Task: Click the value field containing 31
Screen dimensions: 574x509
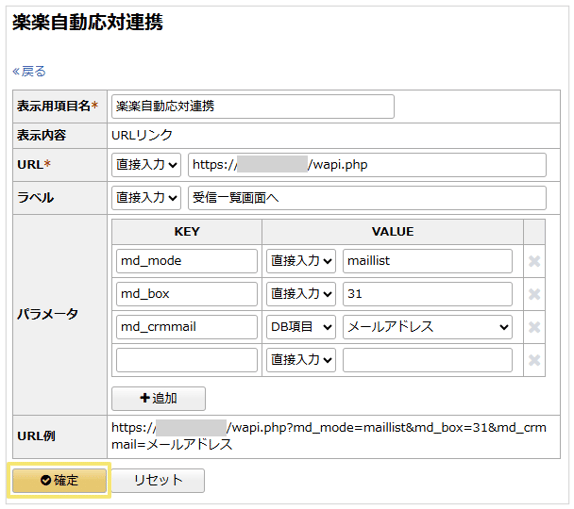Action: [x=428, y=294]
